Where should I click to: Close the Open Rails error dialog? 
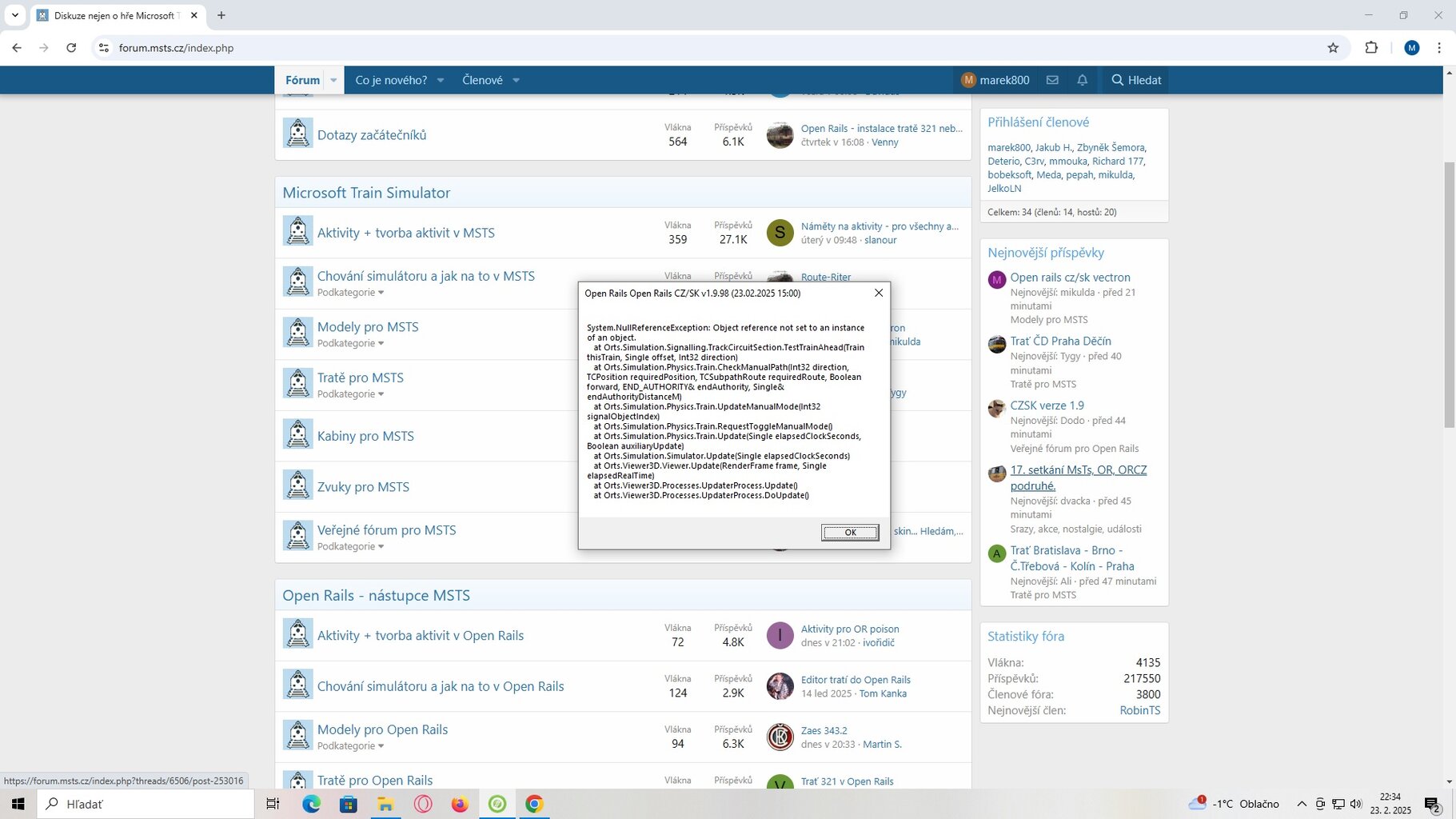879,293
